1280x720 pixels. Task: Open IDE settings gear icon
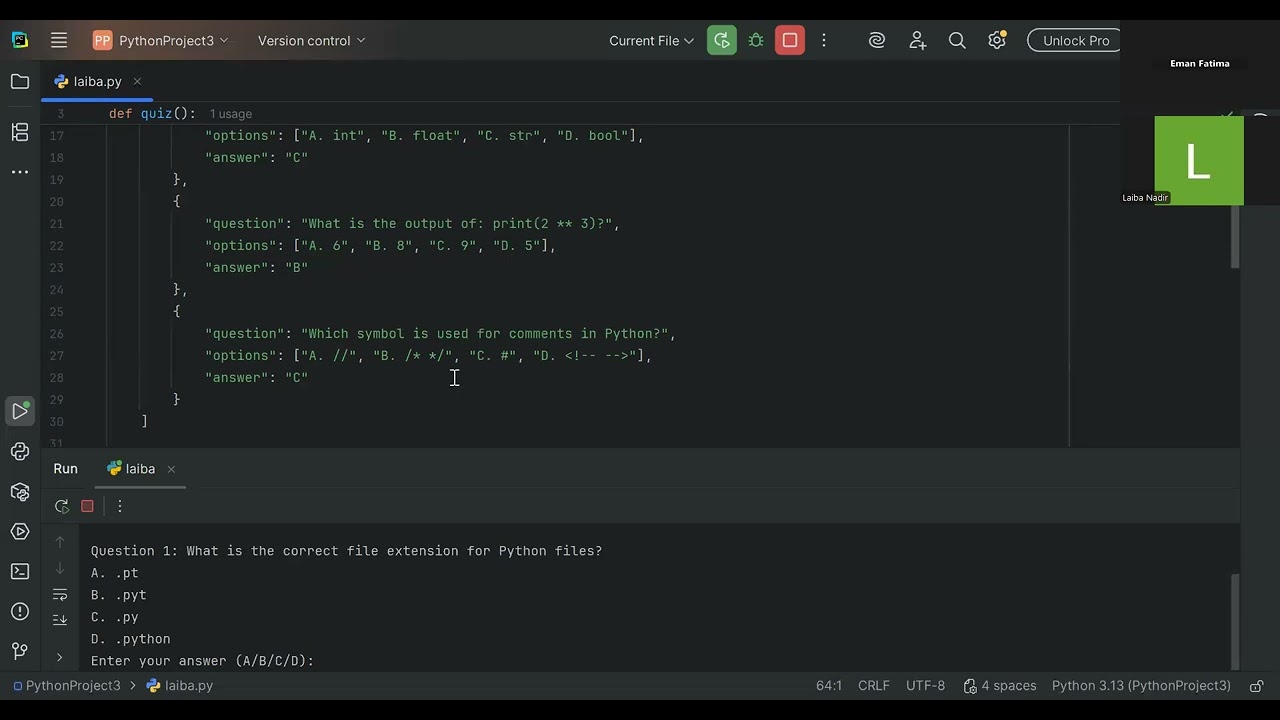click(x=997, y=41)
